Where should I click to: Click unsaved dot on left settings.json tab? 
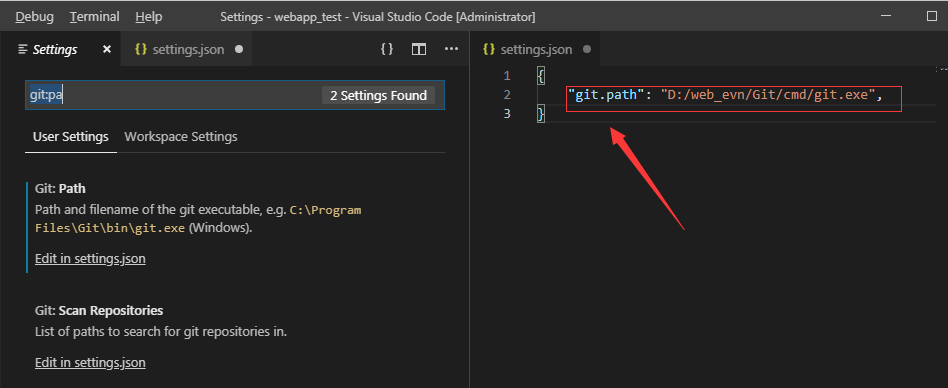[x=239, y=49]
